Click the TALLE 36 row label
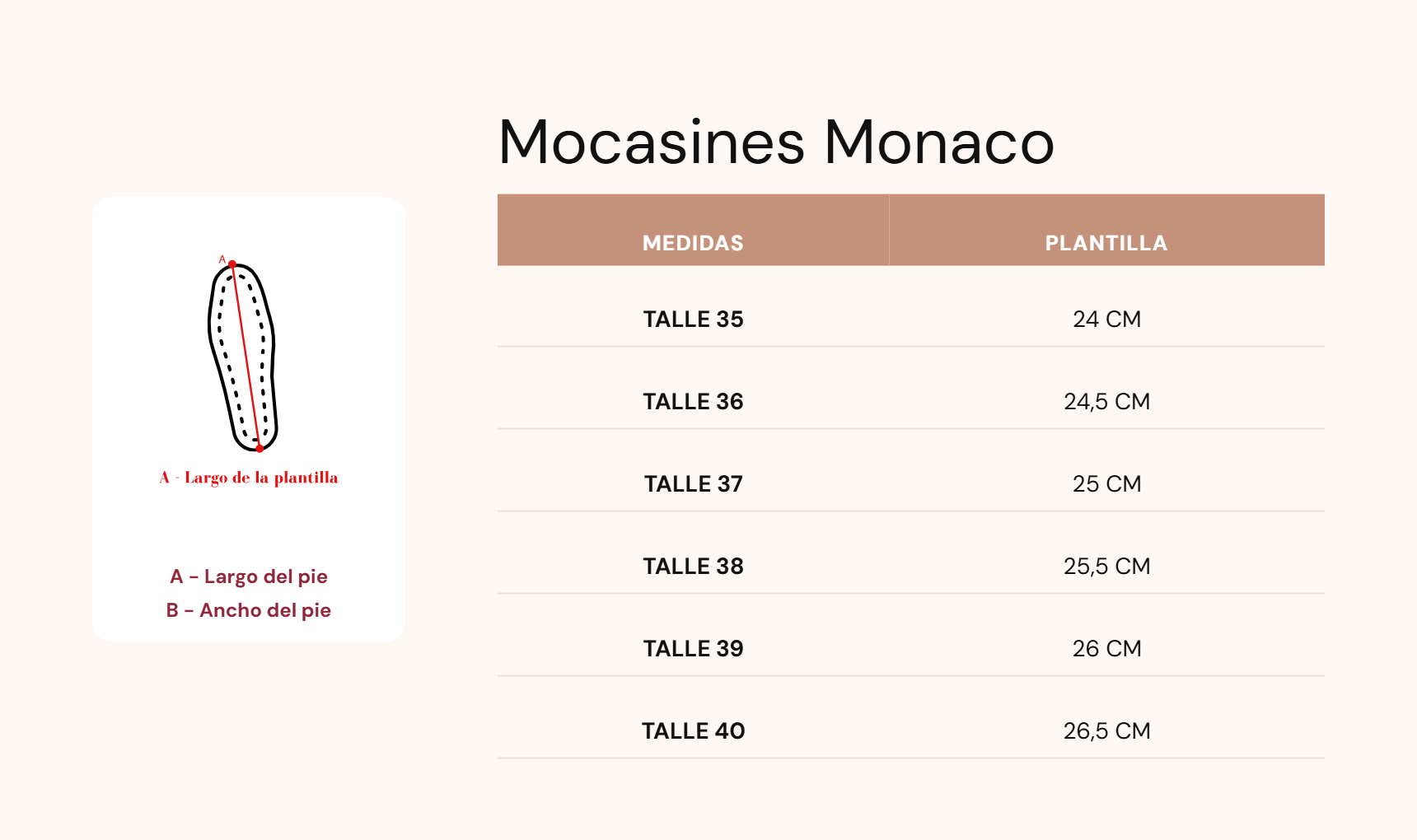The image size is (1417, 840). 693,401
